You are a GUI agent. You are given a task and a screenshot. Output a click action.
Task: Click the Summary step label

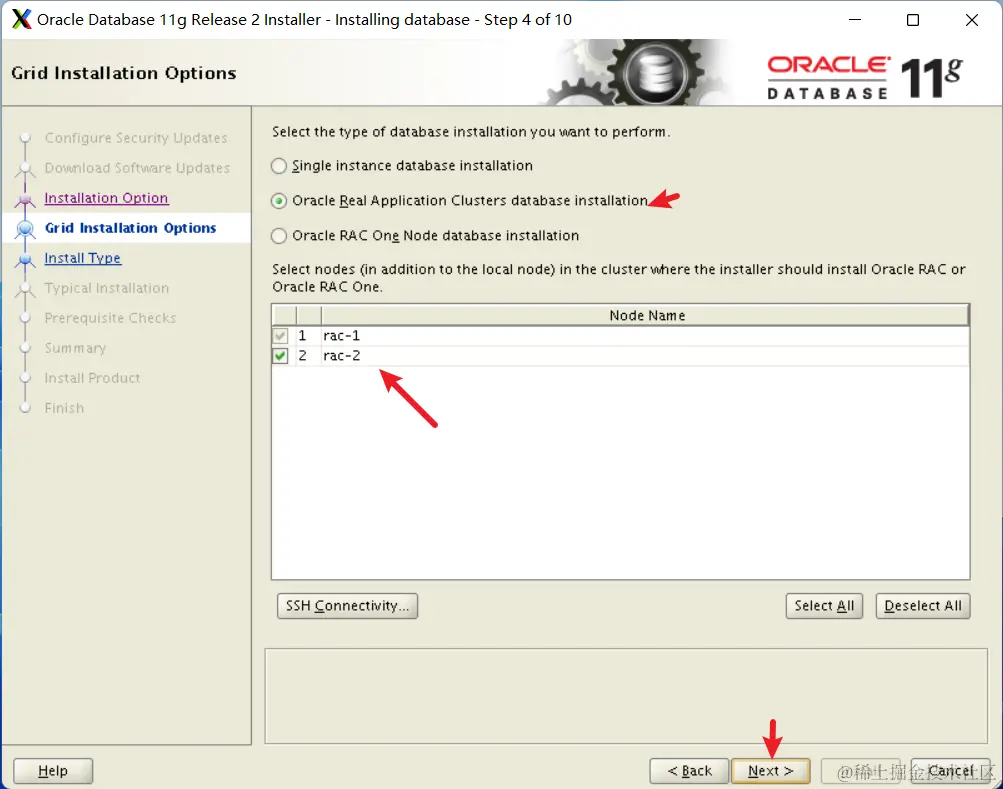click(75, 349)
